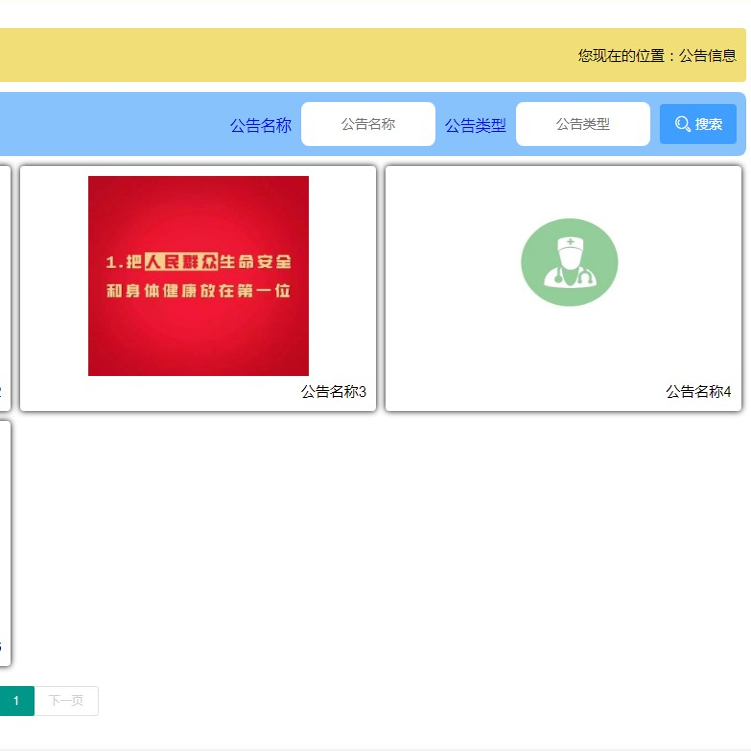
Task: Open the red slogan announcement image
Action: click(x=198, y=276)
